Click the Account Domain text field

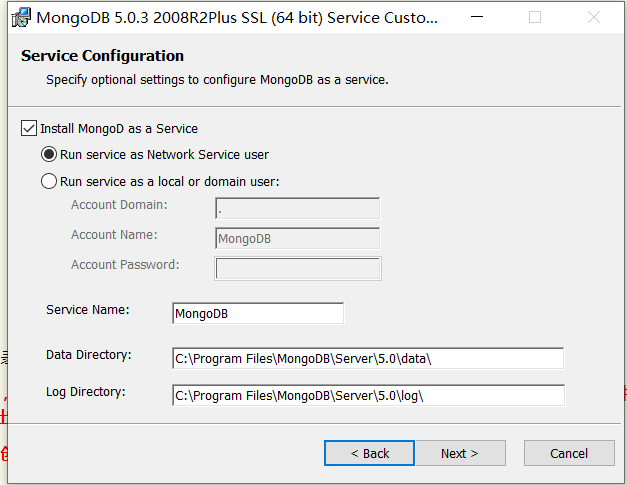297,209
